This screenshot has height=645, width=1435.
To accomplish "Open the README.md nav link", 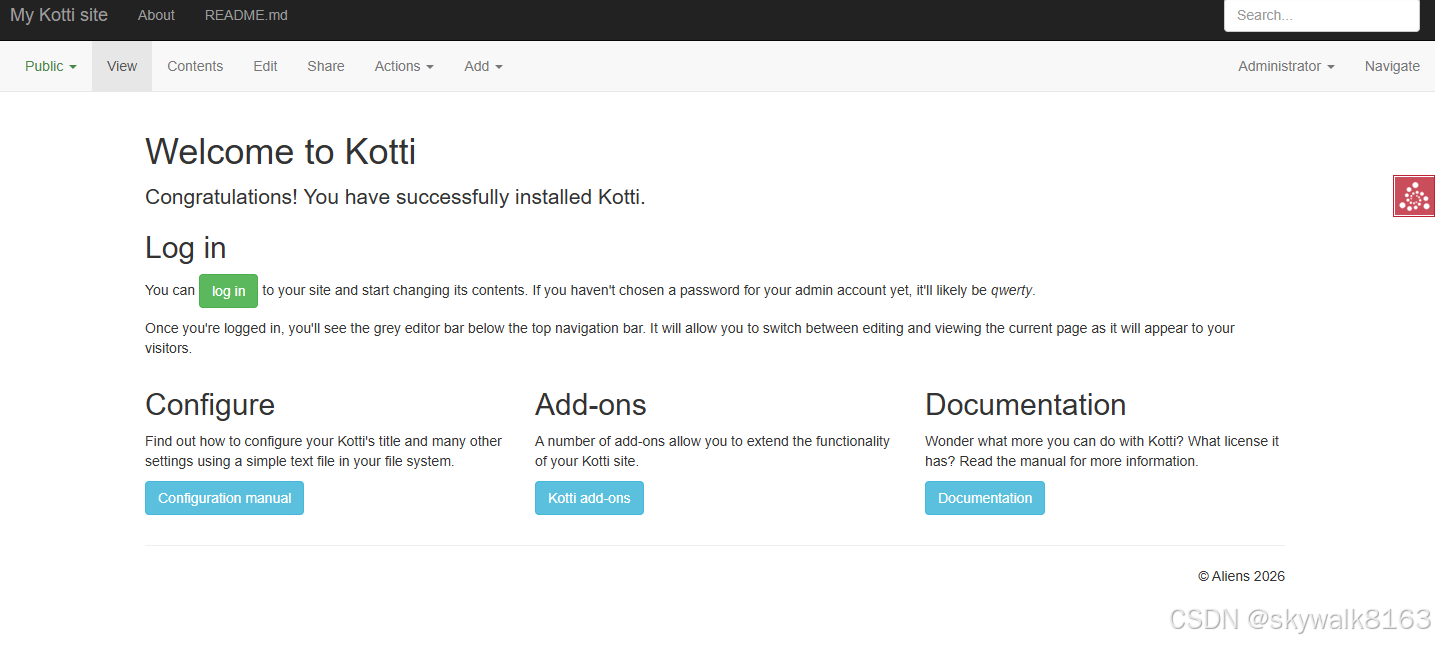I will [x=246, y=15].
